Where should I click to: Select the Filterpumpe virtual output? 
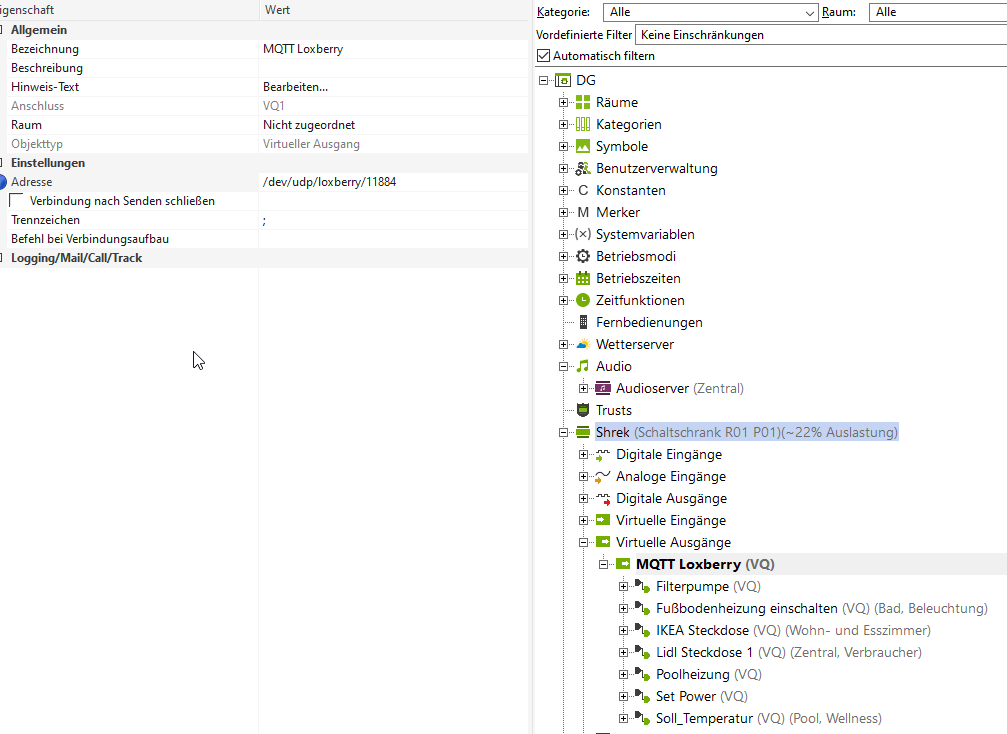693,586
